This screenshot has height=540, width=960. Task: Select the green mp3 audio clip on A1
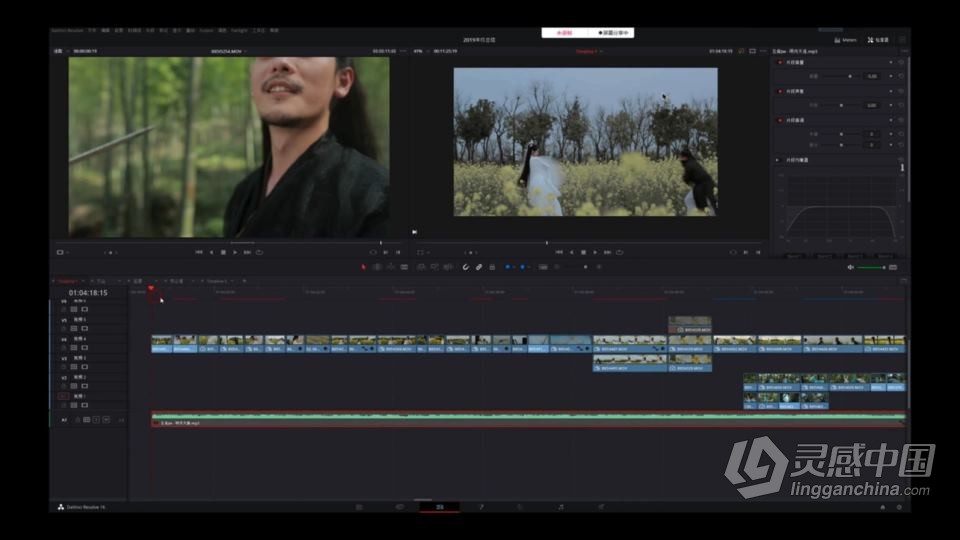[x=528, y=419]
